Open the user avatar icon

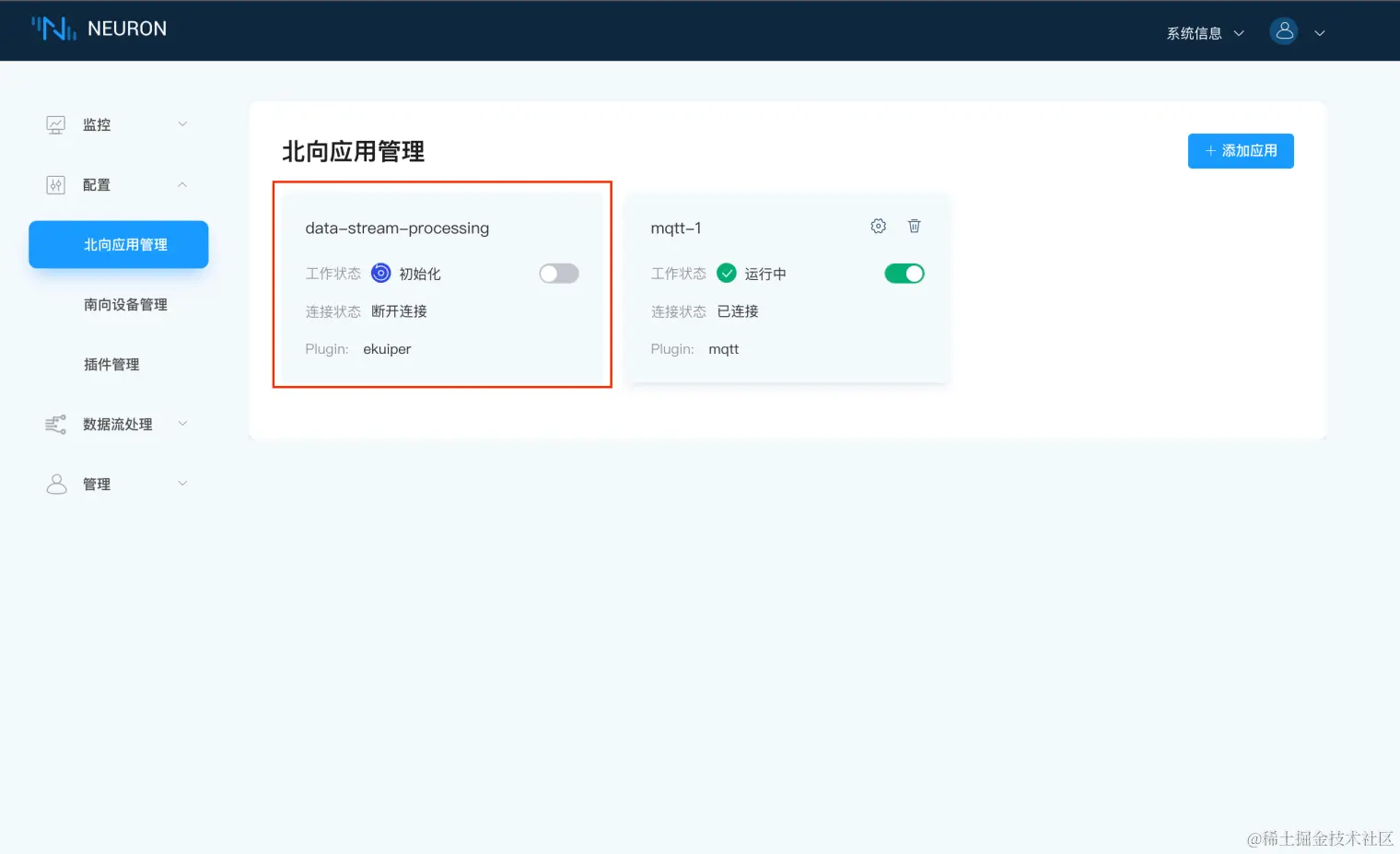(1284, 30)
